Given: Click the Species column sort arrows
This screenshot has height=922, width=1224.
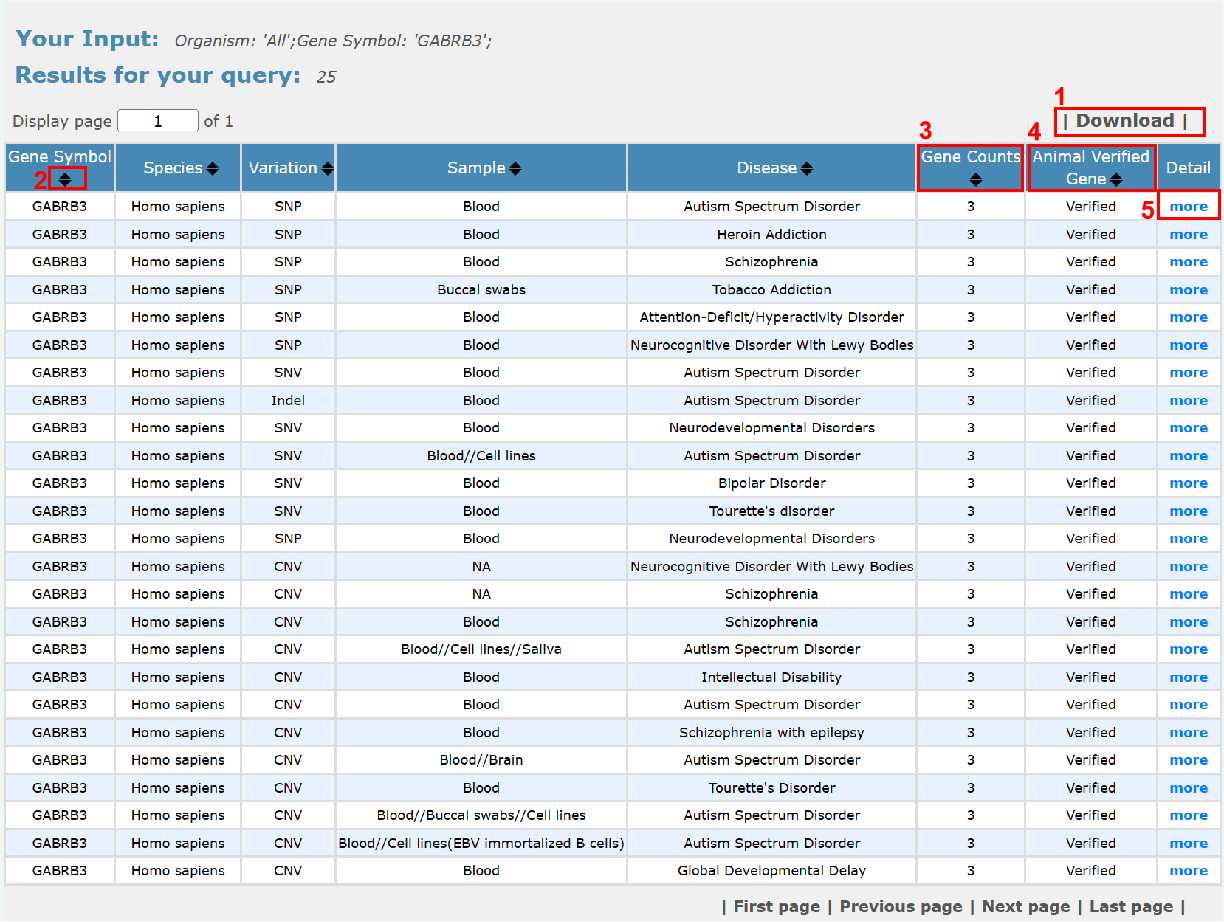Looking at the screenshot, I should (x=213, y=169).
